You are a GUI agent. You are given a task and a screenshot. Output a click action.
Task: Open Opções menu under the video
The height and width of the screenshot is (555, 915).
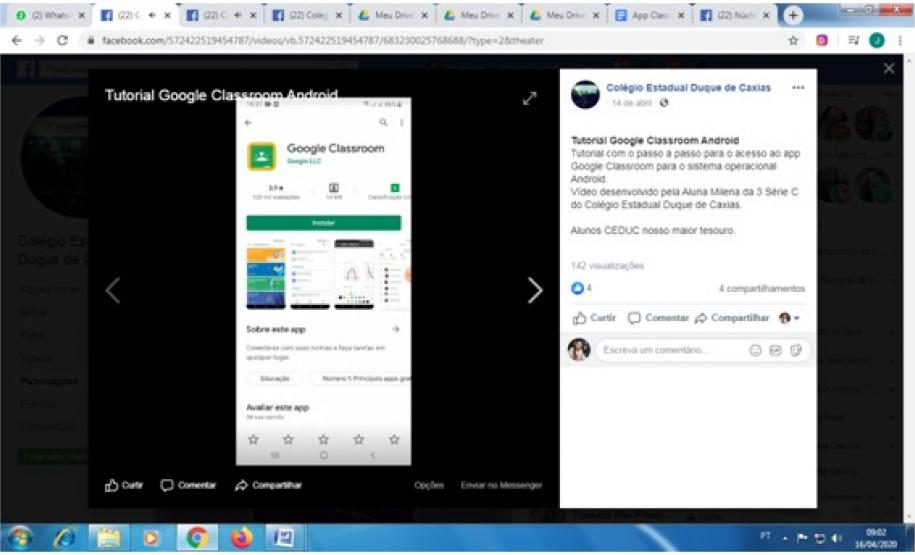pyautogui.click(x=429, y=485)
